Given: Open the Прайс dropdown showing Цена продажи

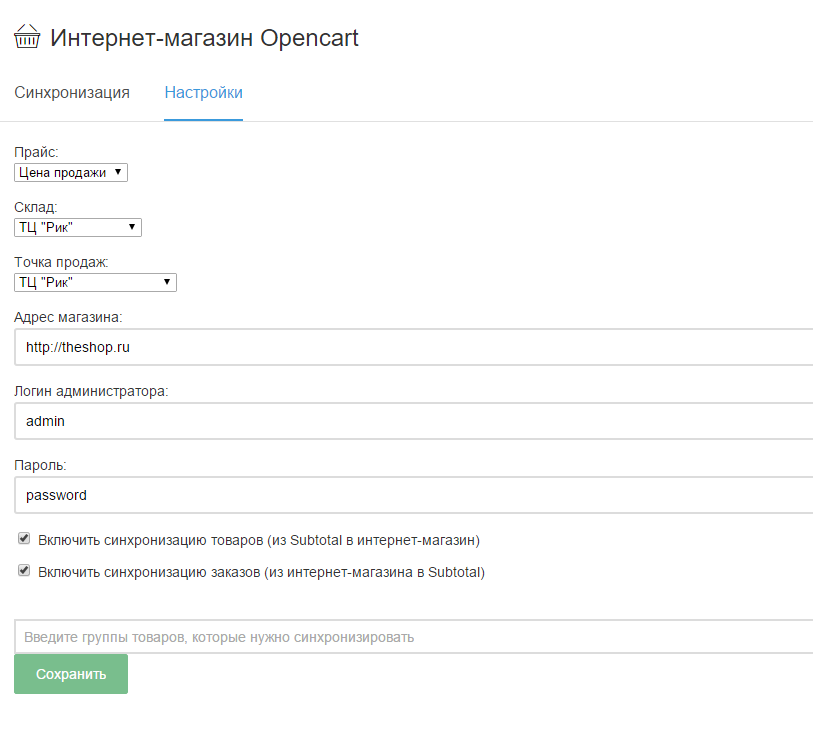Looking at the screenshot, I should coord(71,173).
